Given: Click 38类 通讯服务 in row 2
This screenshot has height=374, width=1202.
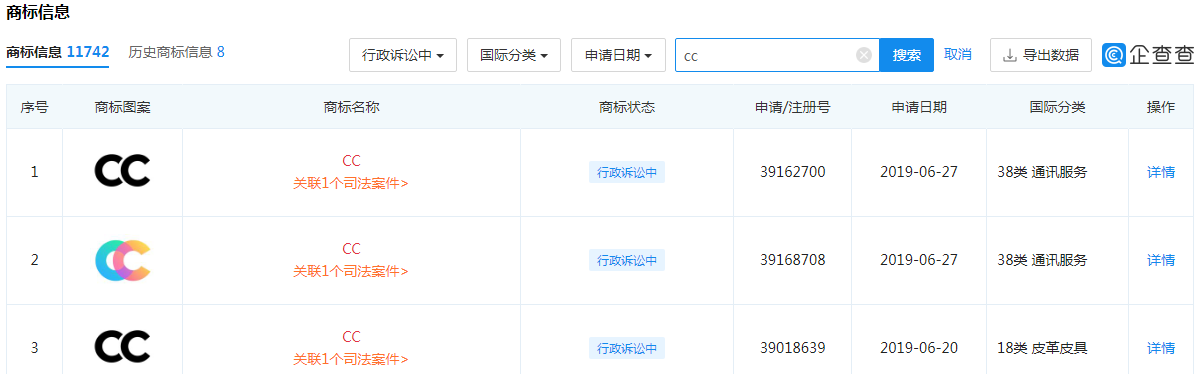Looking at the screenshot, I should [1042, 260].
